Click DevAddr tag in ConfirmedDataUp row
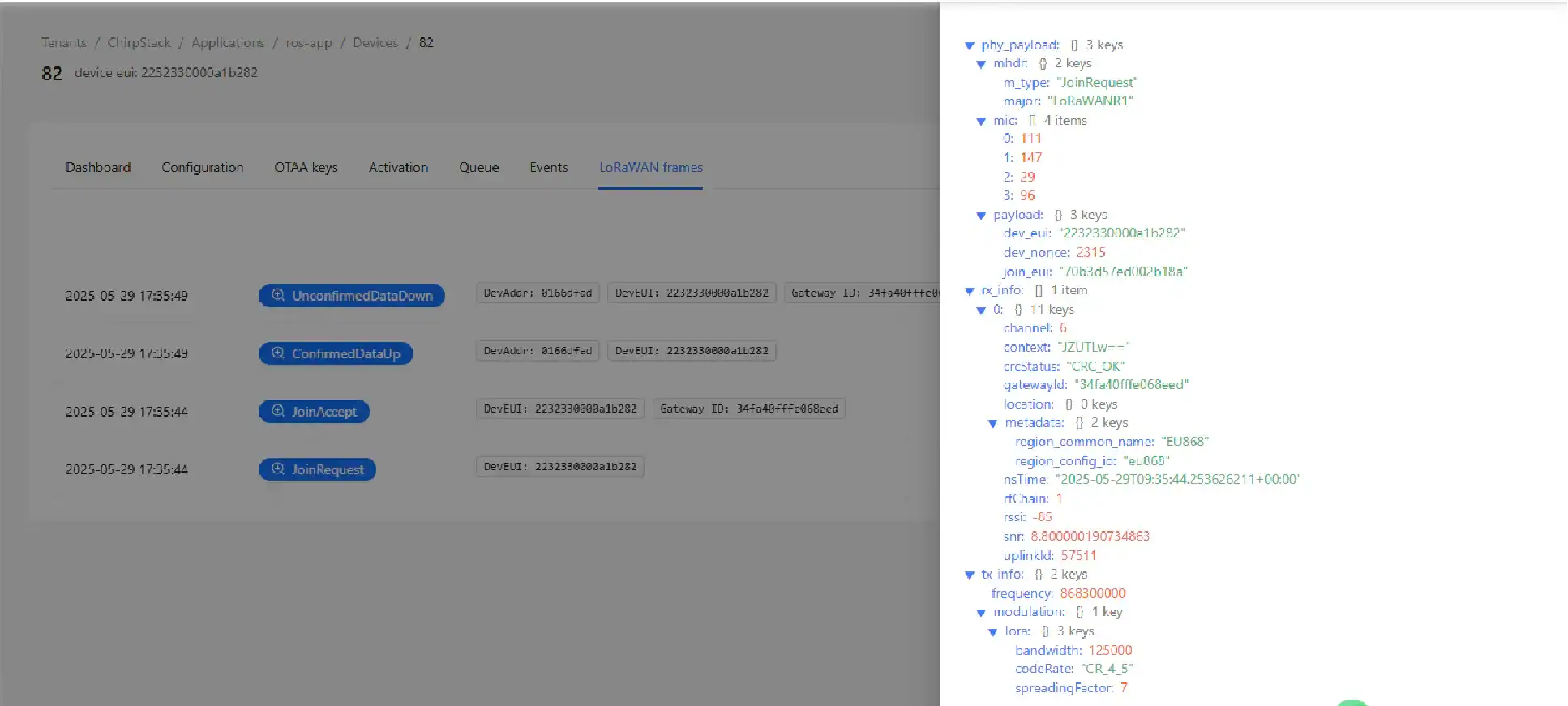Viewport: 1568px width, 706px height. [x=538, y=351]
